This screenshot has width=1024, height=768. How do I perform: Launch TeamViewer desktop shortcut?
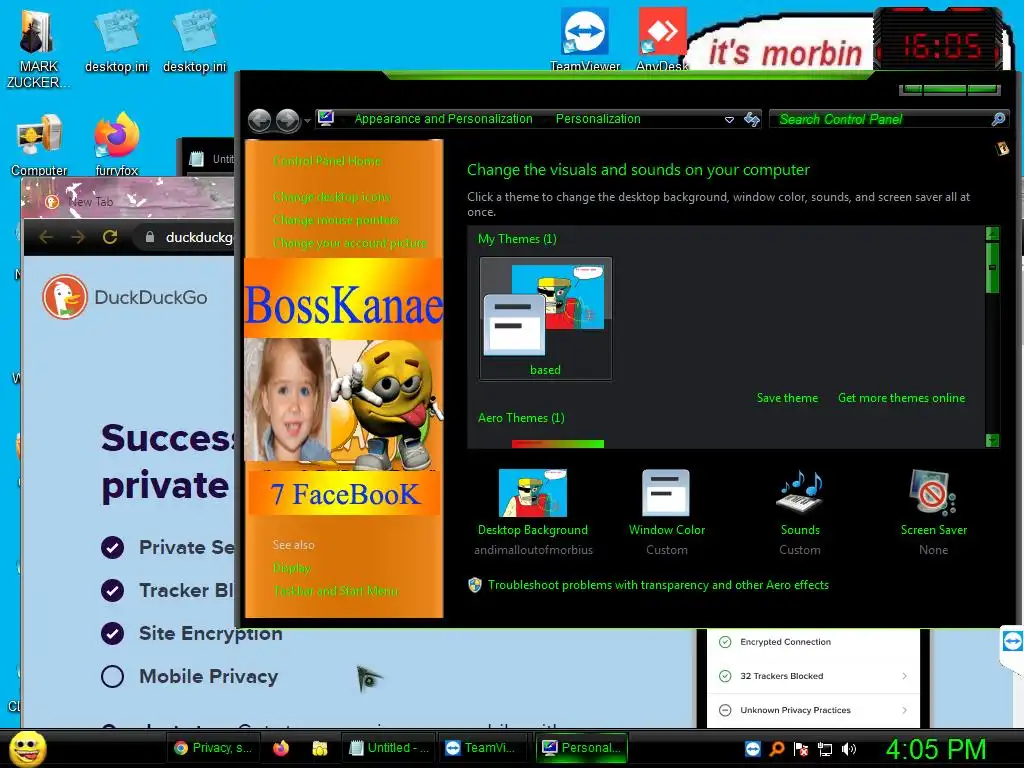584,39
